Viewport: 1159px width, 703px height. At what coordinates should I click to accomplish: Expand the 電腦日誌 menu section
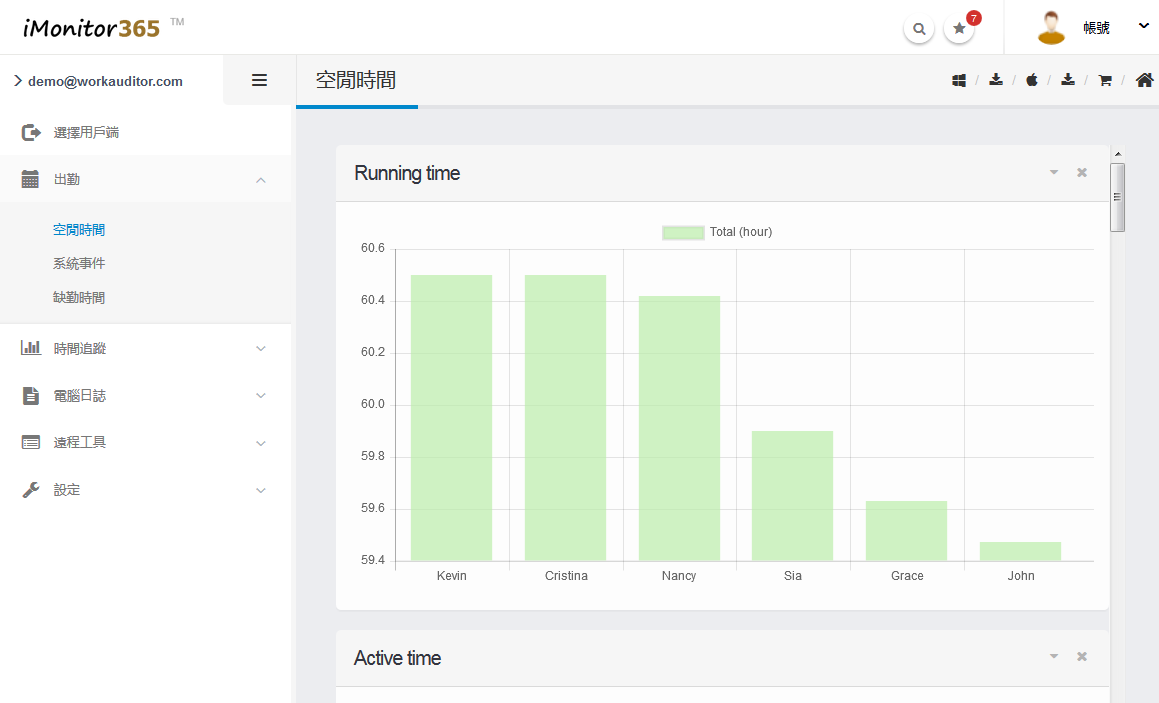pos(145,396)
